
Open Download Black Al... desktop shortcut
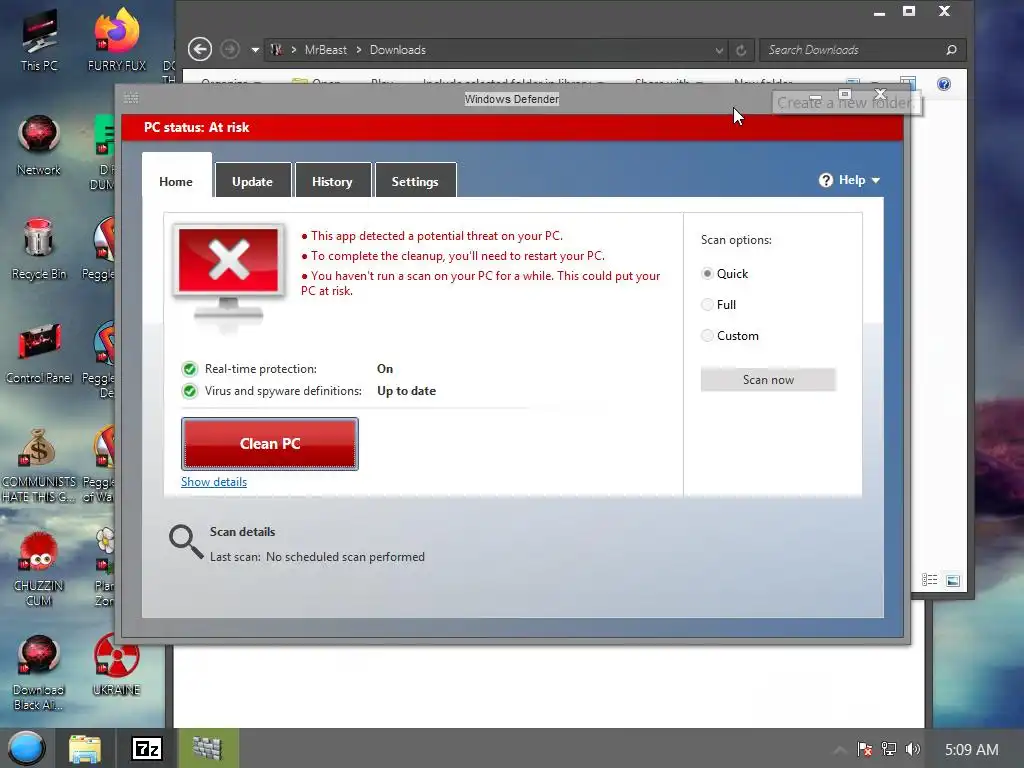point(39,673)
